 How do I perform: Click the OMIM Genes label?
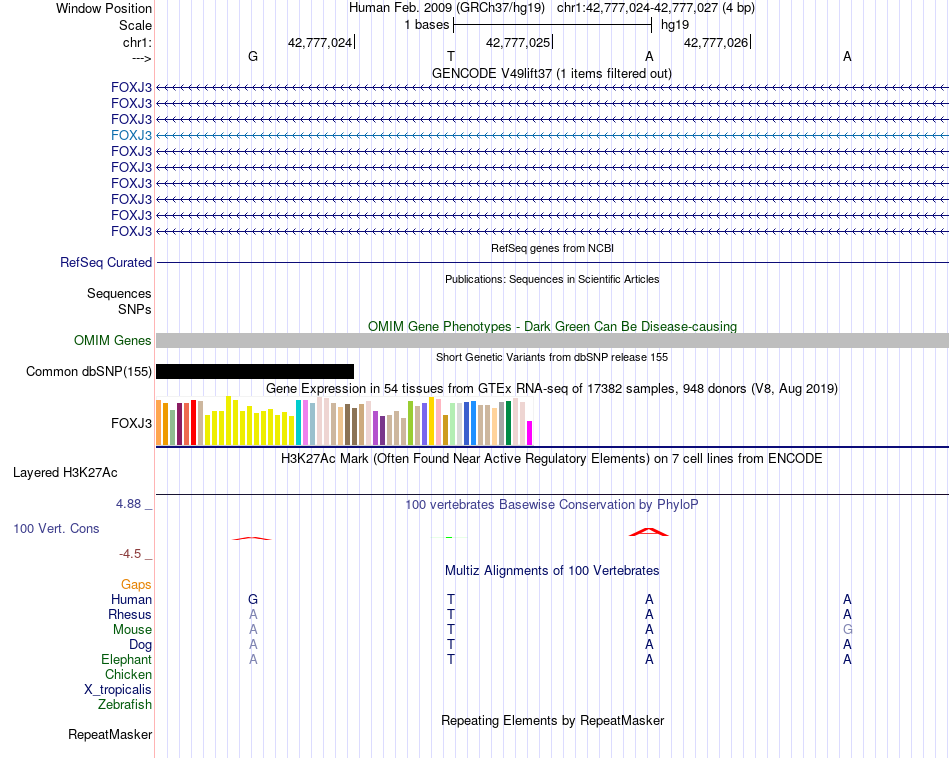(x=112, y=341)
